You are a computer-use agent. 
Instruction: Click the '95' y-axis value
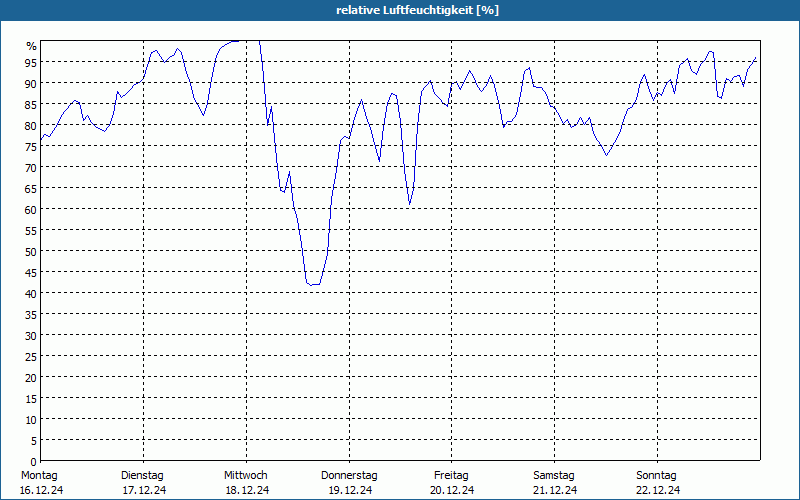(x=31, y=62)
